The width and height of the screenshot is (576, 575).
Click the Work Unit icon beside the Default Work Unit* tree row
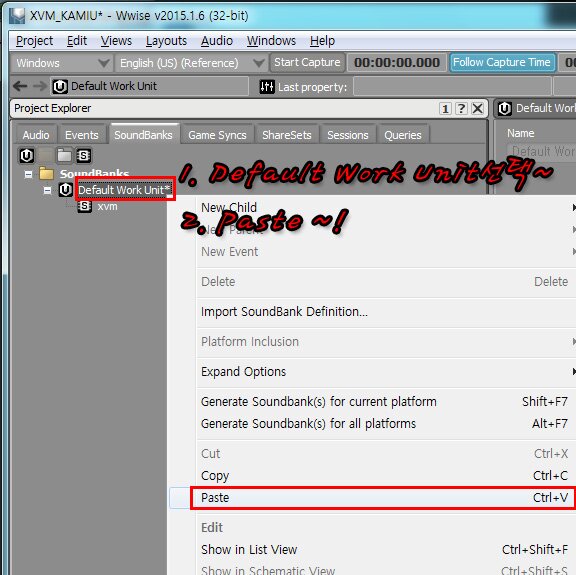65,190
